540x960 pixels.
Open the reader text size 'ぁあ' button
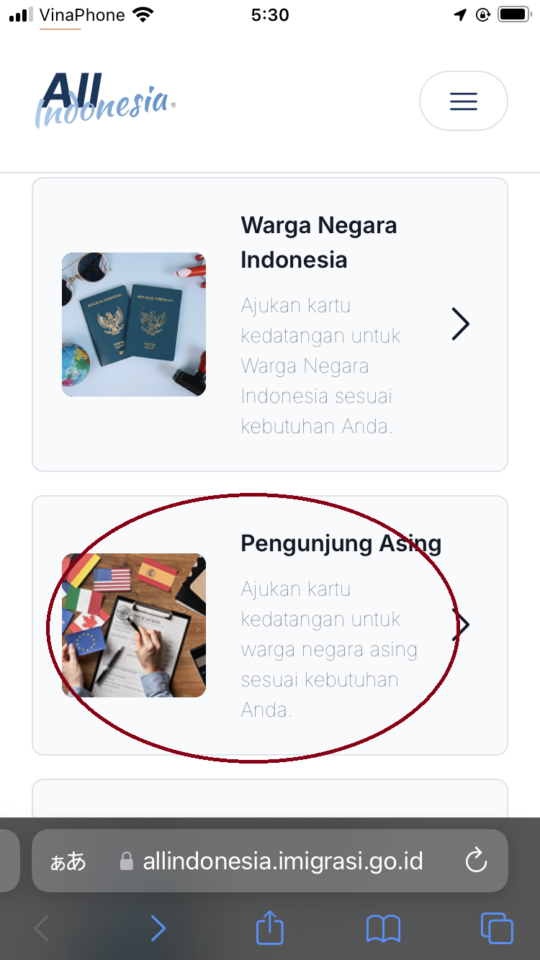pyautogui.click(x=68, y=862)
